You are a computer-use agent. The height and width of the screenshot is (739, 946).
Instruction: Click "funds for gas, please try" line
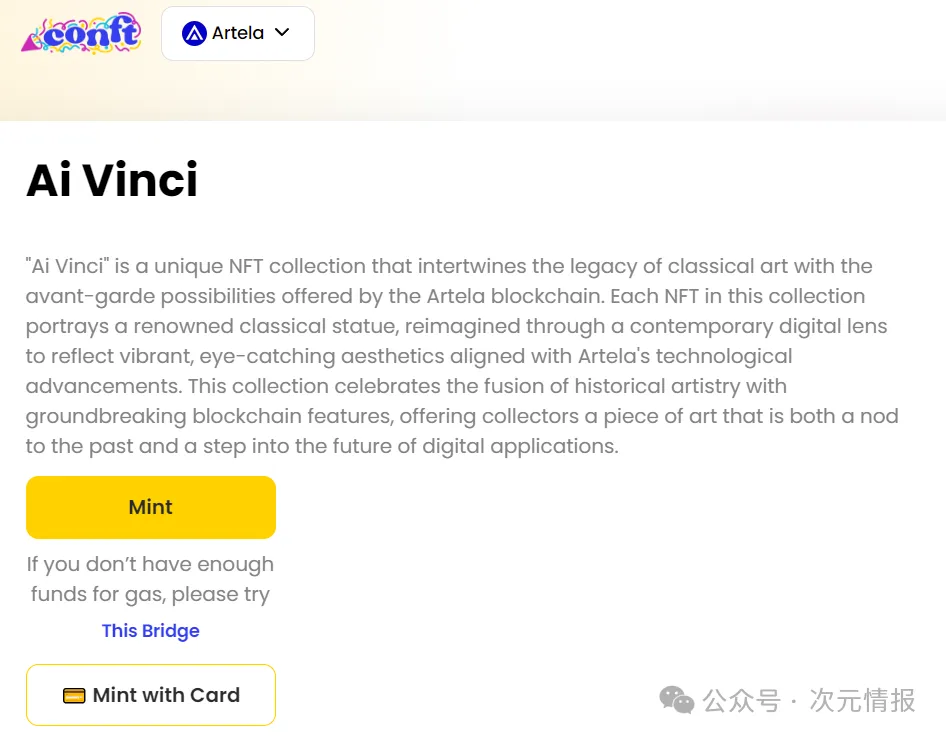[x=150, y=594]
